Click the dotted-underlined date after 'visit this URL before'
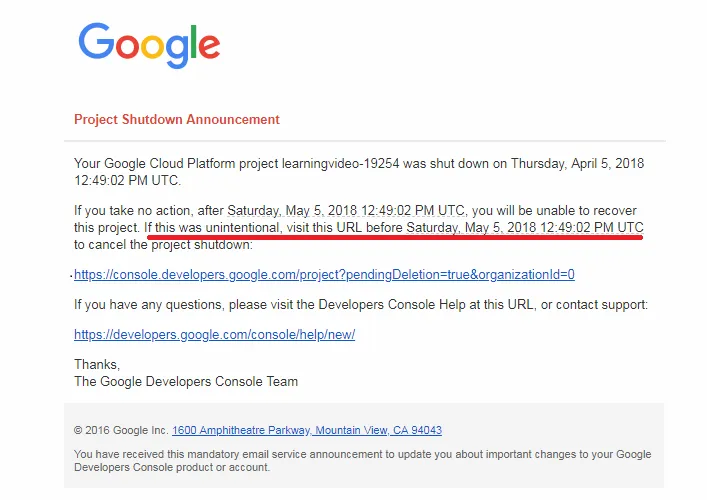The height and width of the screenshot is (500, 707). click(525, 227)
